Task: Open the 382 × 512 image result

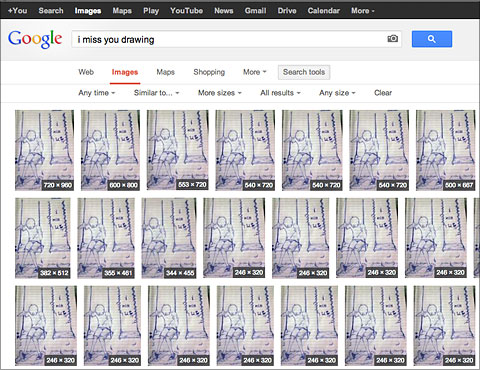Action: click(x=43, y=238)
